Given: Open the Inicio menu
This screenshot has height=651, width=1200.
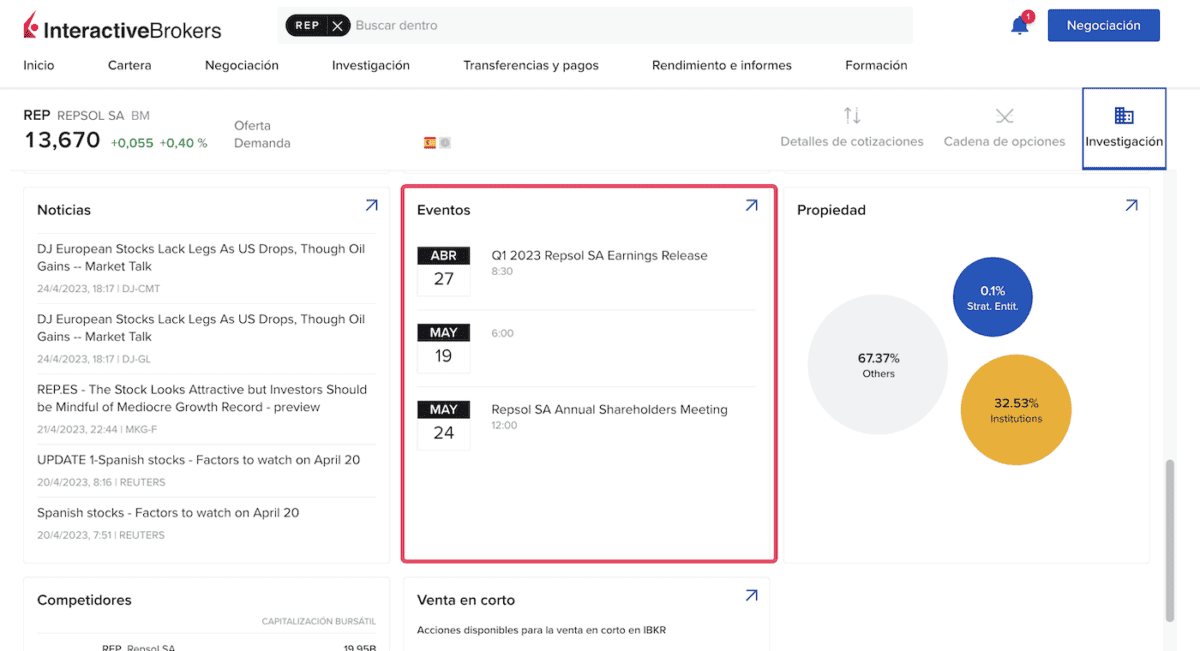Looking at the screenshot, I should click(39, 65).
